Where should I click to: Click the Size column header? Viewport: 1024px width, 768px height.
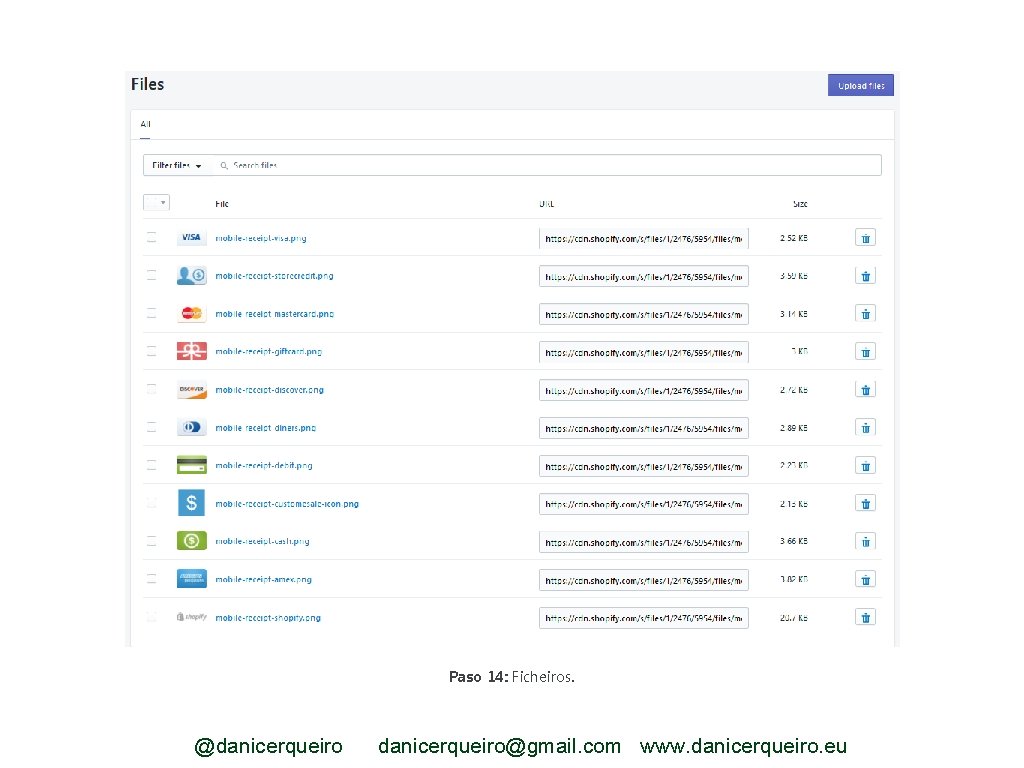[x=800, y=204]
